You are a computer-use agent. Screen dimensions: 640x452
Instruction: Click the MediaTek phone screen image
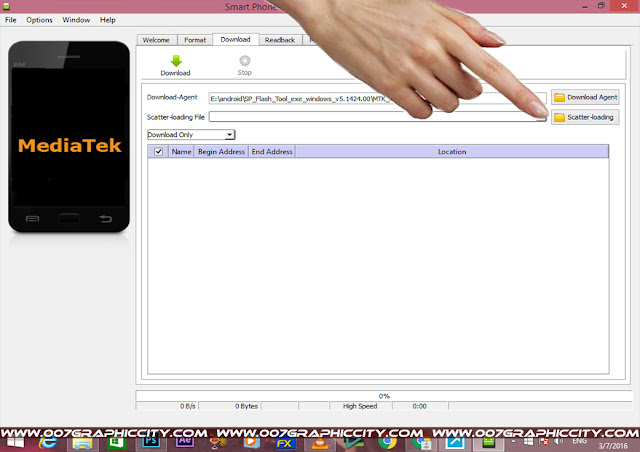tap(69, 137)
